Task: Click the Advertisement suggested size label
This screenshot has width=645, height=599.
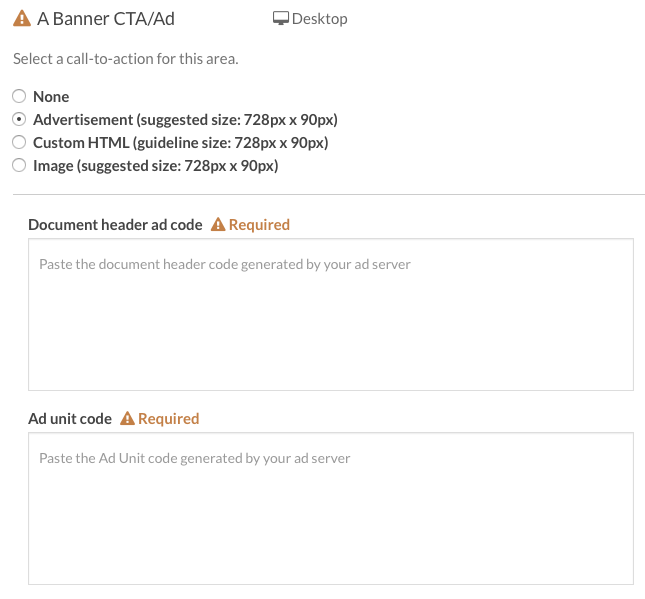Action: click(186, 120)
